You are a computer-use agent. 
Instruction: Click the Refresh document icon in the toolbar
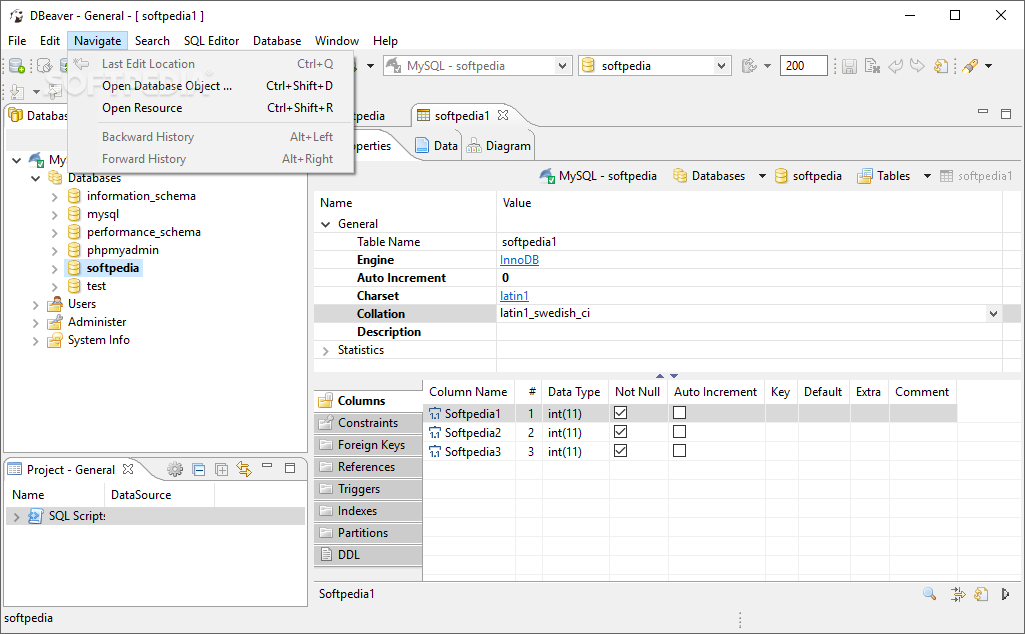[941, 66]
